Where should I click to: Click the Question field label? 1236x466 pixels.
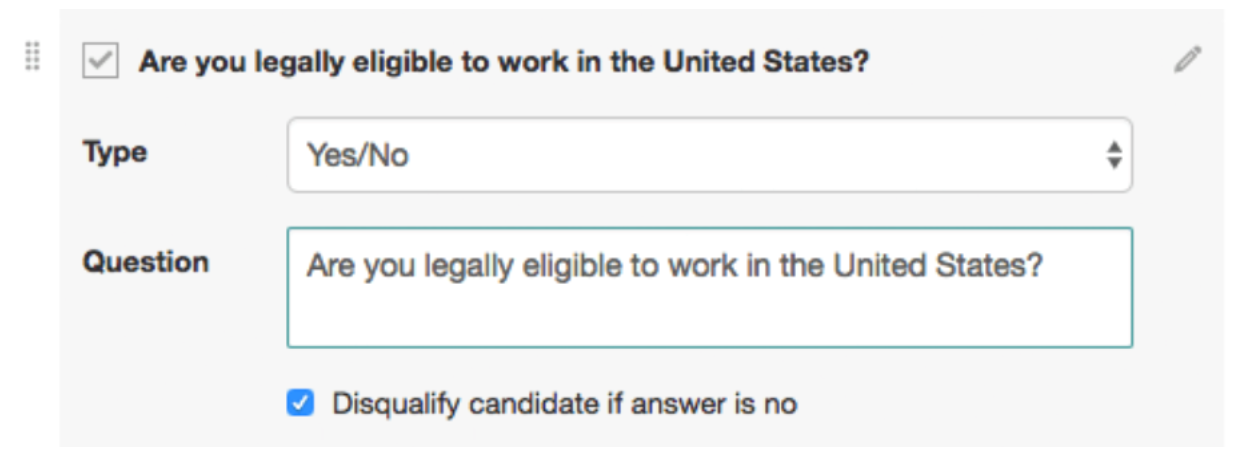(x=145, y=262)
